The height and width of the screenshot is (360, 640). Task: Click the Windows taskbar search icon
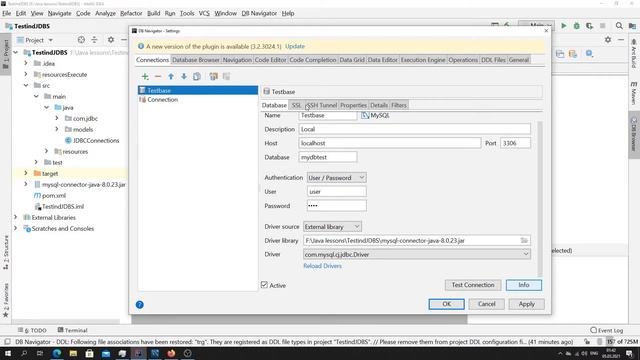(24, 353)
